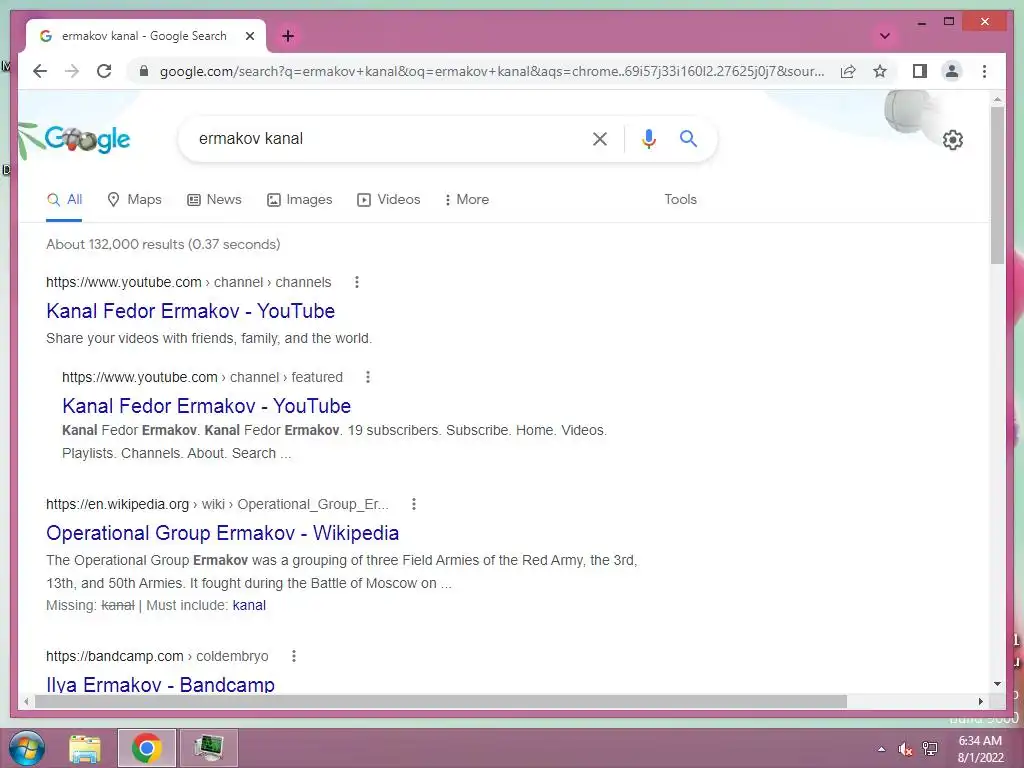Click the address bar URL
The image size is (1024, 768).
492,71
